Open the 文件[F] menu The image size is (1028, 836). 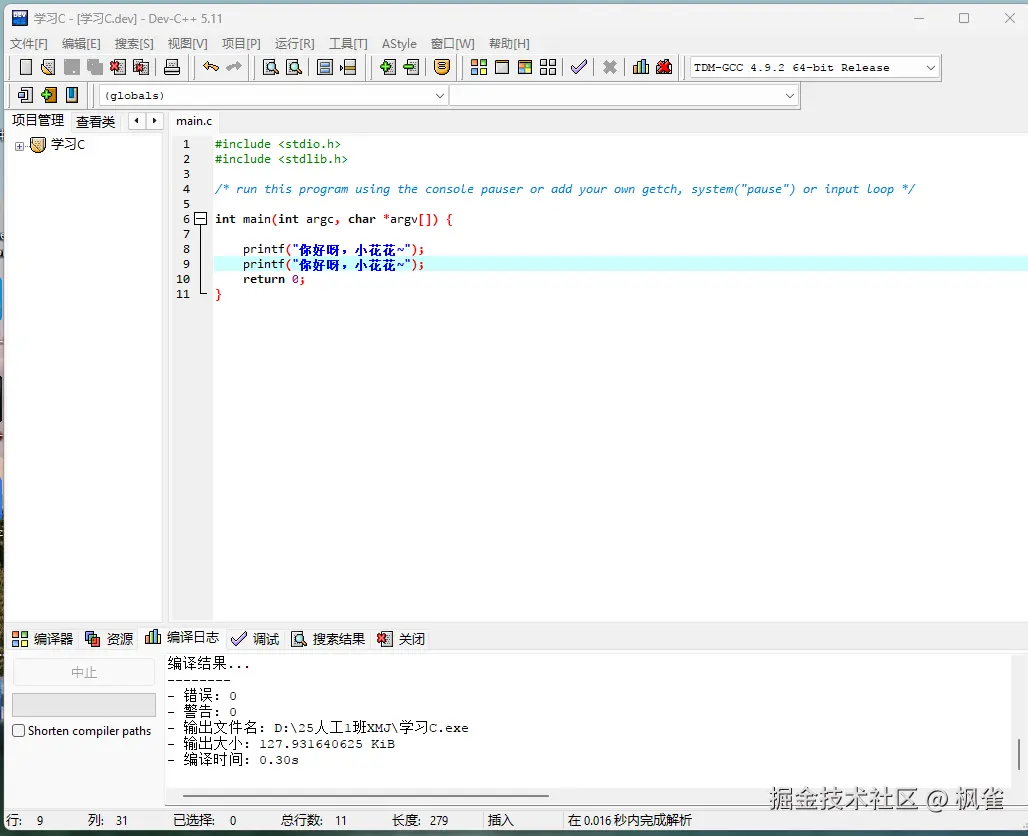point(29,43)
